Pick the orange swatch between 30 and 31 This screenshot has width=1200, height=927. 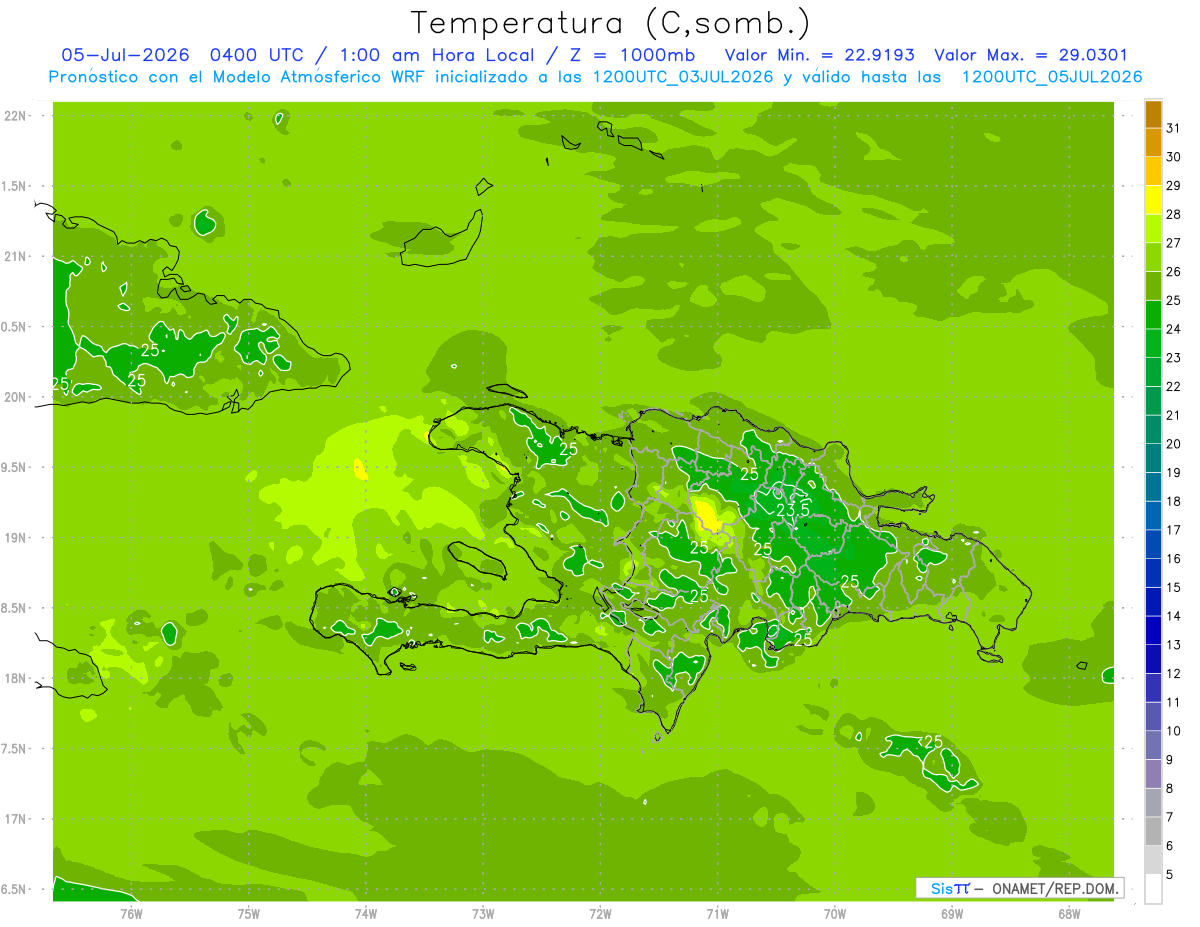tap(1153, 143)
